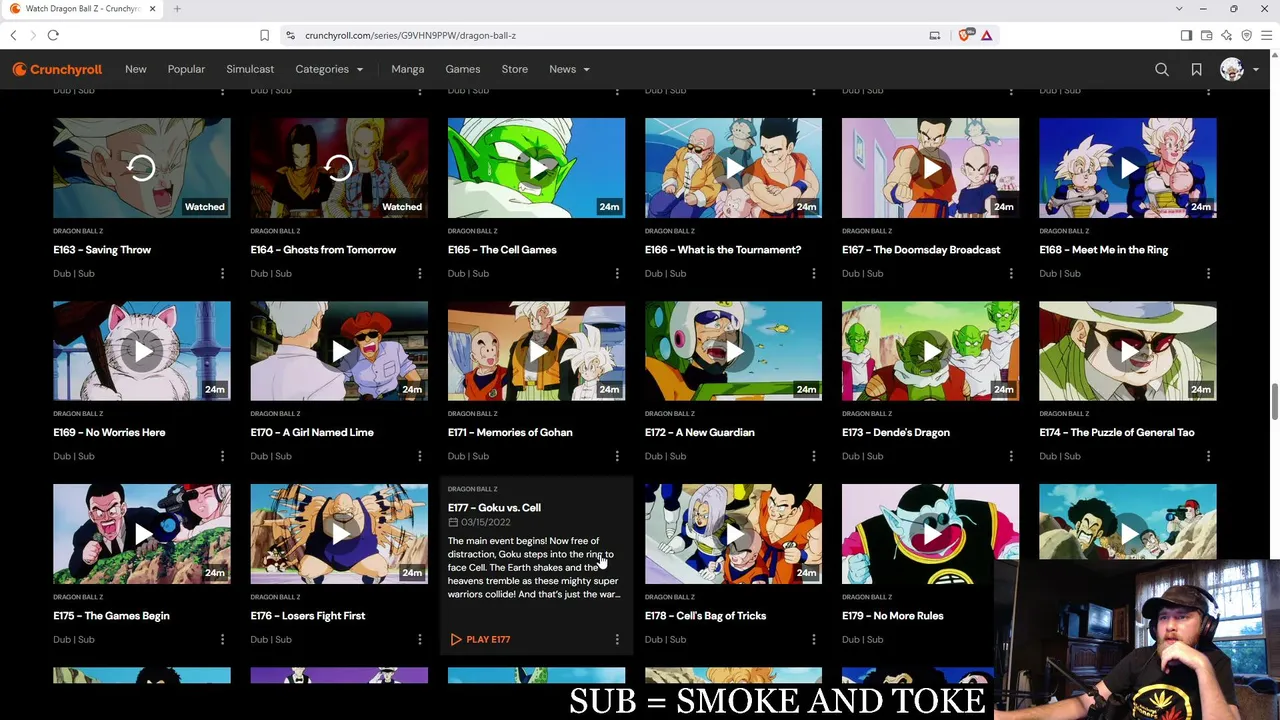View site information icon beside the URL

point(290,35)
